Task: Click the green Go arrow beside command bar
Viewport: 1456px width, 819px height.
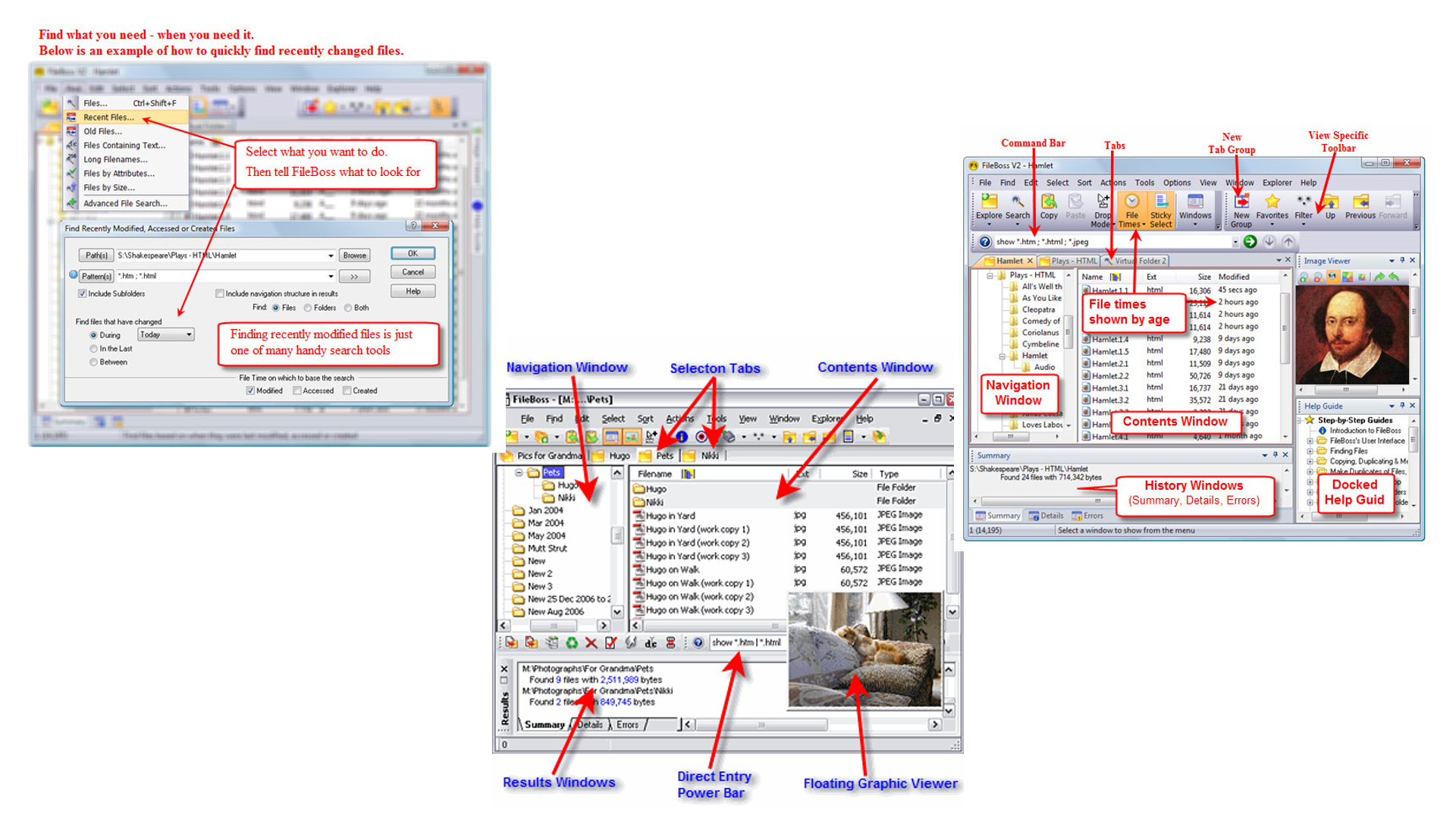Action: click(1250, 242)
